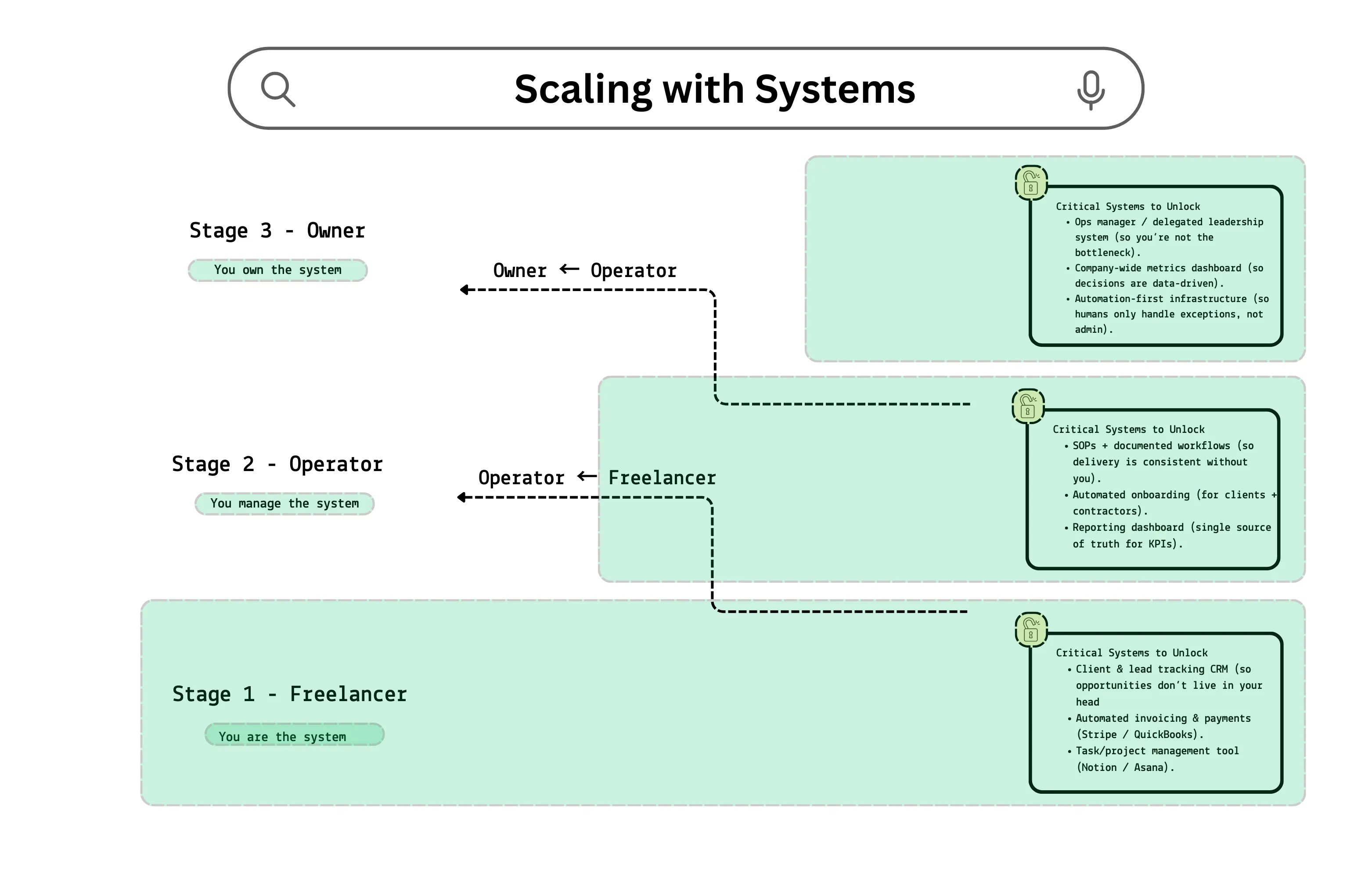Image resolution: width=1372 pixels, height=882 pixels.
Task: Click the large green Stage 3 panel
Action: 916,258
